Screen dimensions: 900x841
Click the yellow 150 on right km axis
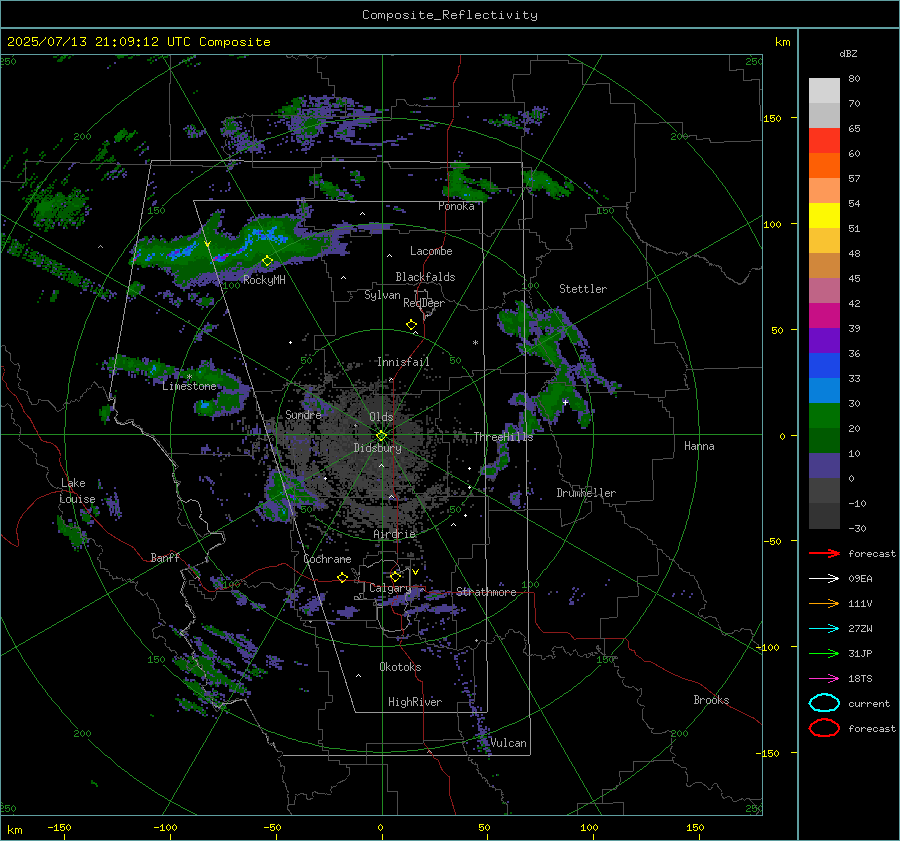[x=772, y=118]
